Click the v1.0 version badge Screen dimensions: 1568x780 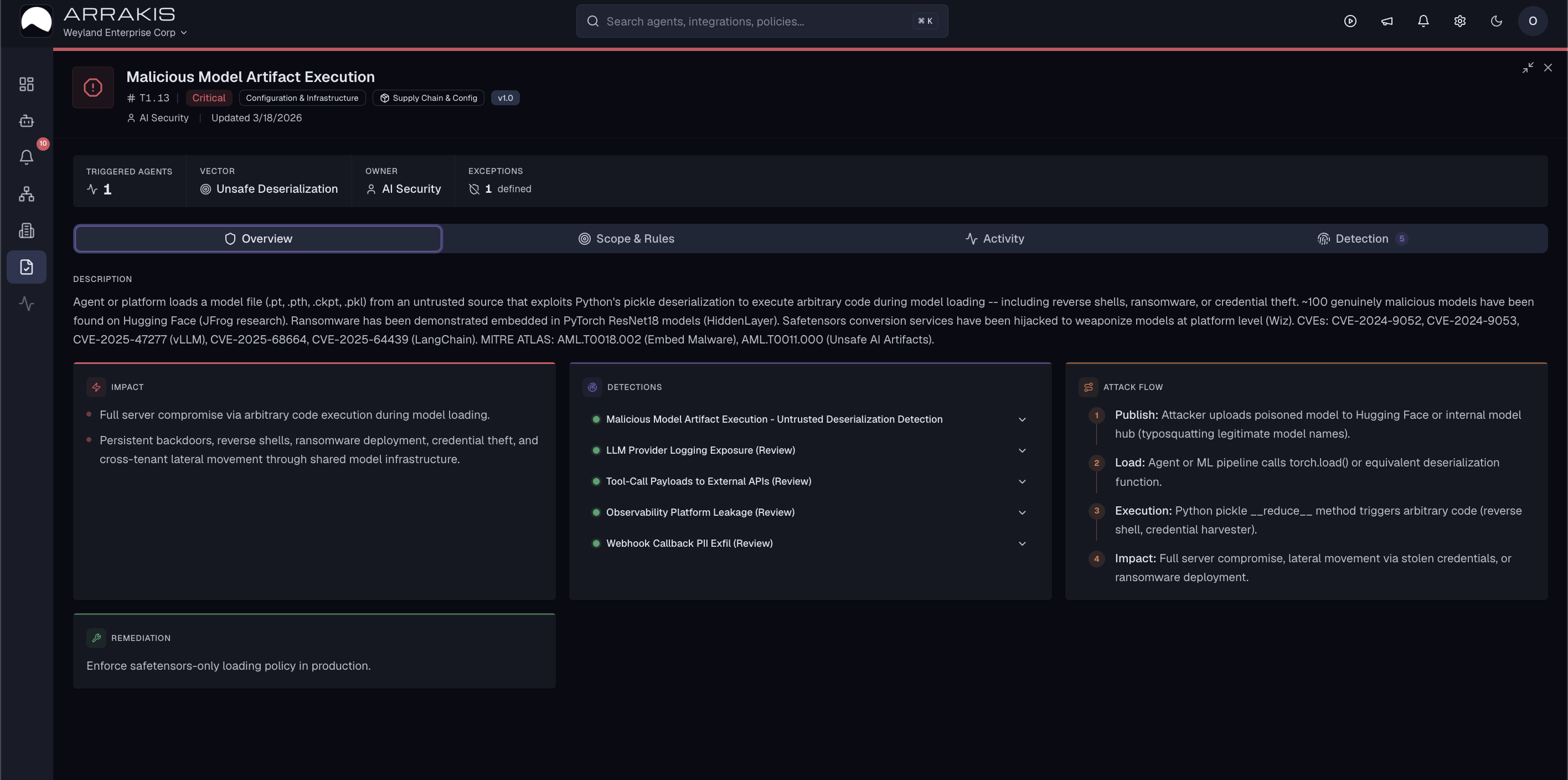(505, 98)
